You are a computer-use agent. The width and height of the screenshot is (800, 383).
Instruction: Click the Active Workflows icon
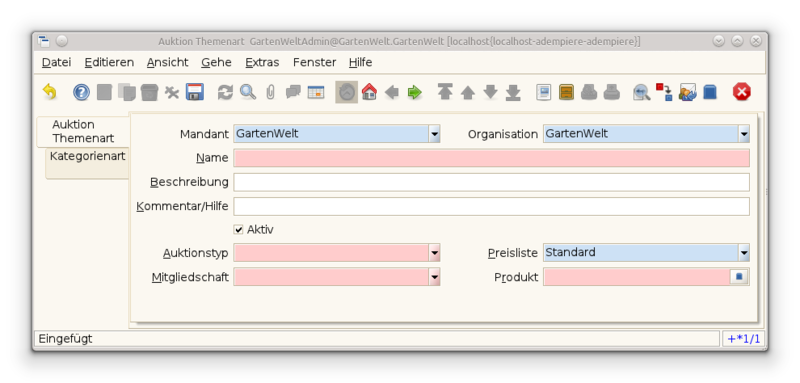click(664, 92)
